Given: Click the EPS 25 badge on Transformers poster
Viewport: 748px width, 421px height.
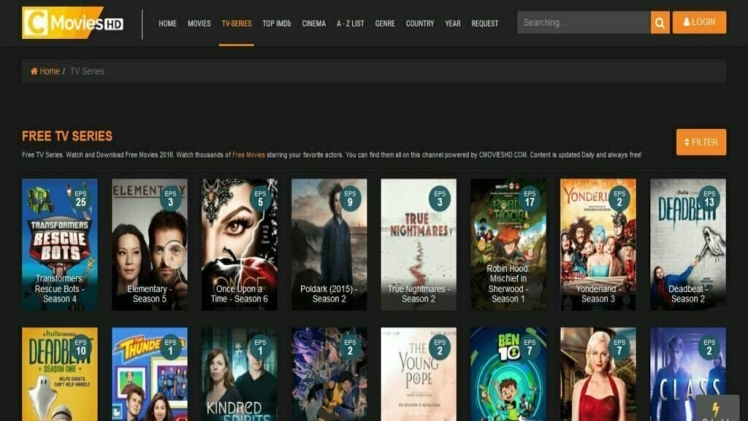Looking at the screenshot, I should click(x=80, y=198).
